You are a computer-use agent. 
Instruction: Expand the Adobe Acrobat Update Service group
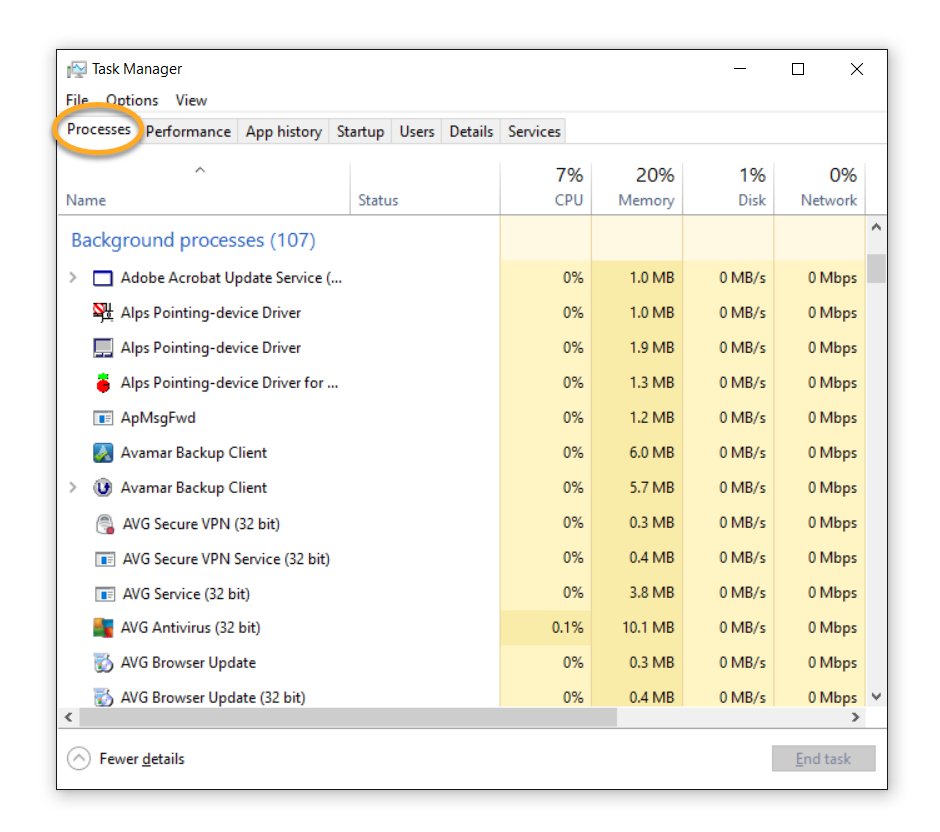(73, 278)
